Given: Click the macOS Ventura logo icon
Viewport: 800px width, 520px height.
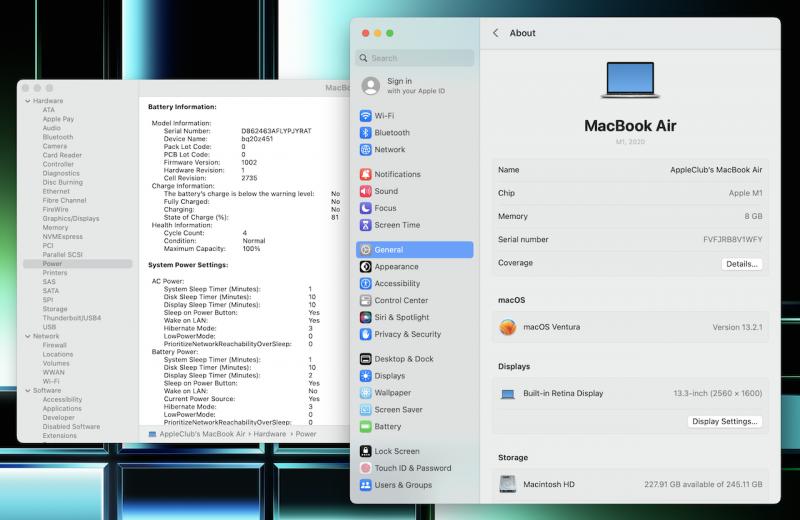Looking at the screenshot, I should coord(508,327).
